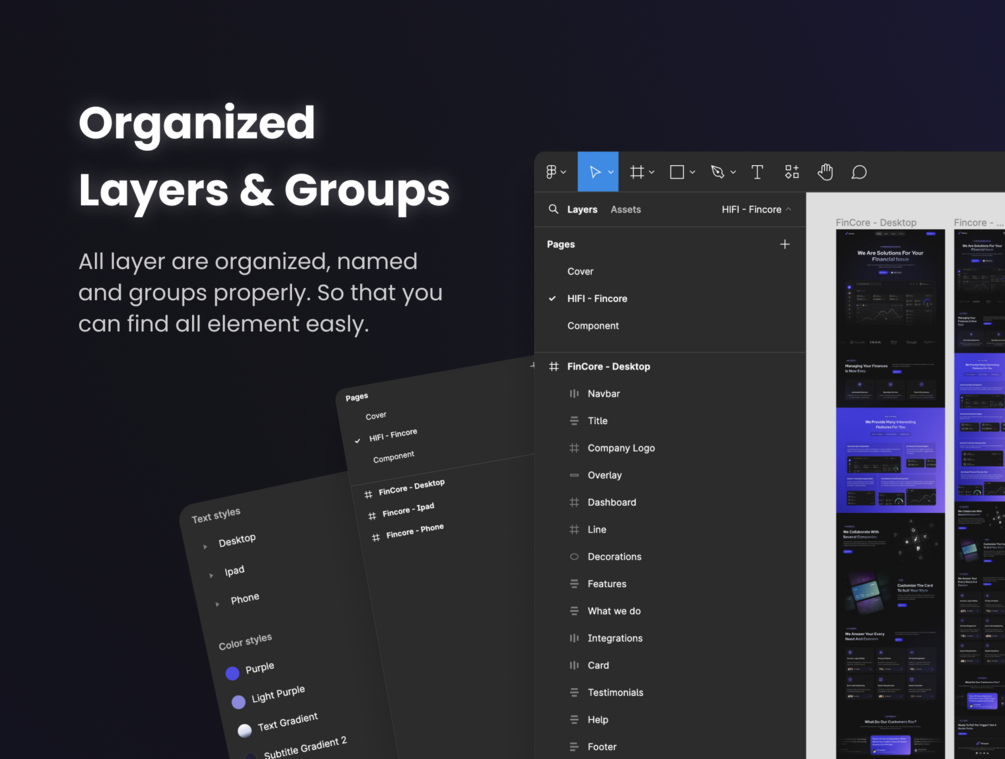Click the layout icon beside Testimonials
The height and width of the screenshot is (759, 1005).
tap(574, 692)
